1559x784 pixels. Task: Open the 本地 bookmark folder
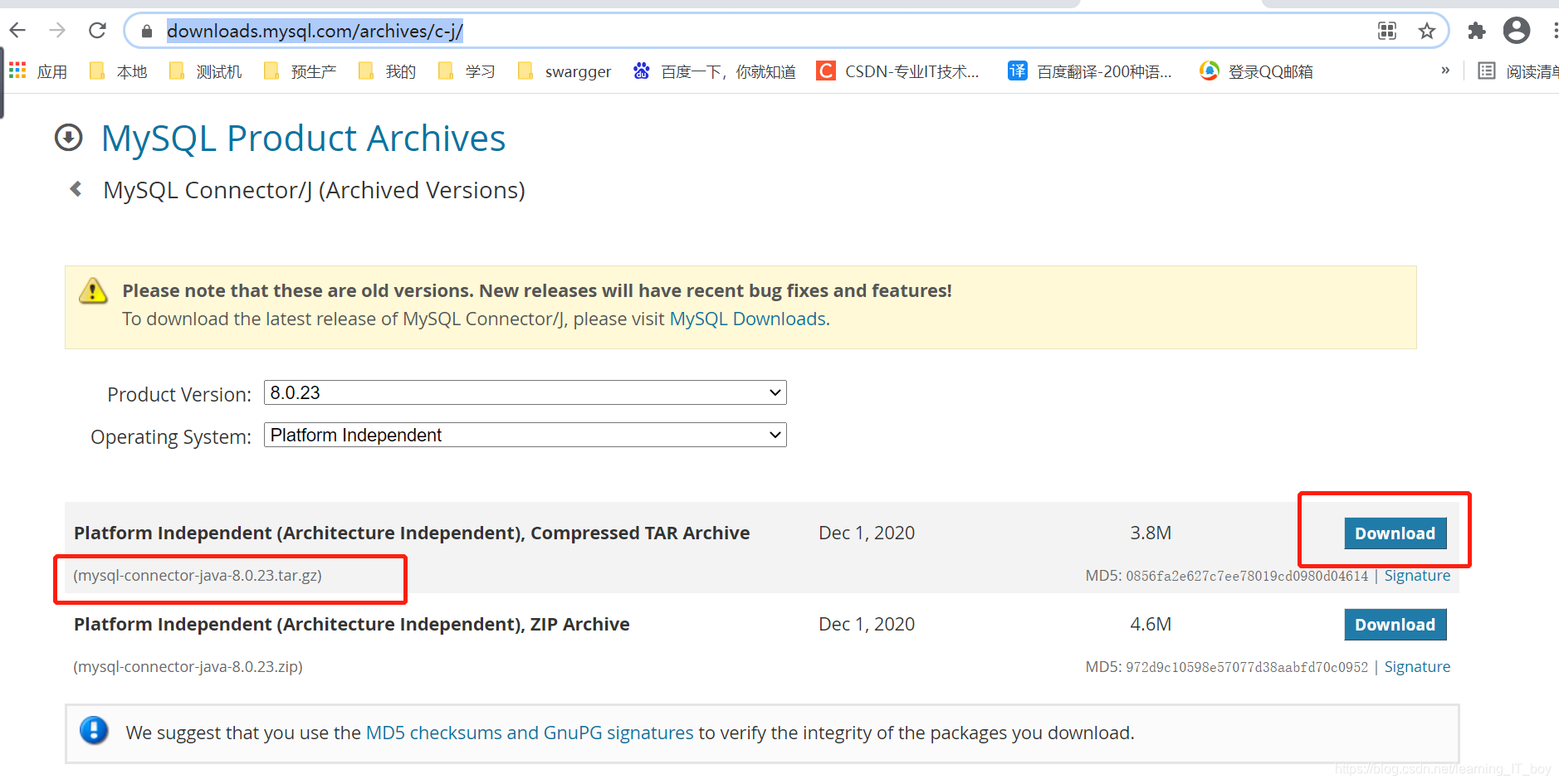[118, 71]
